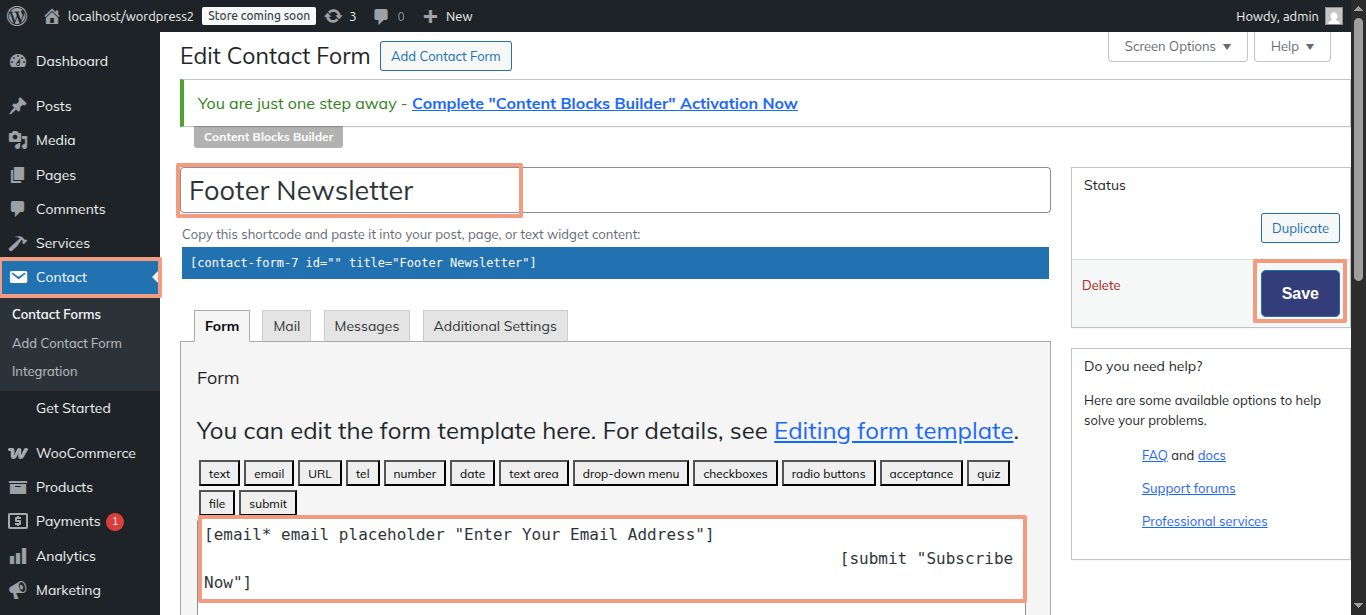Open the Screen Options dropdown
The image size is (1366, 615).
pos(1178,47)
